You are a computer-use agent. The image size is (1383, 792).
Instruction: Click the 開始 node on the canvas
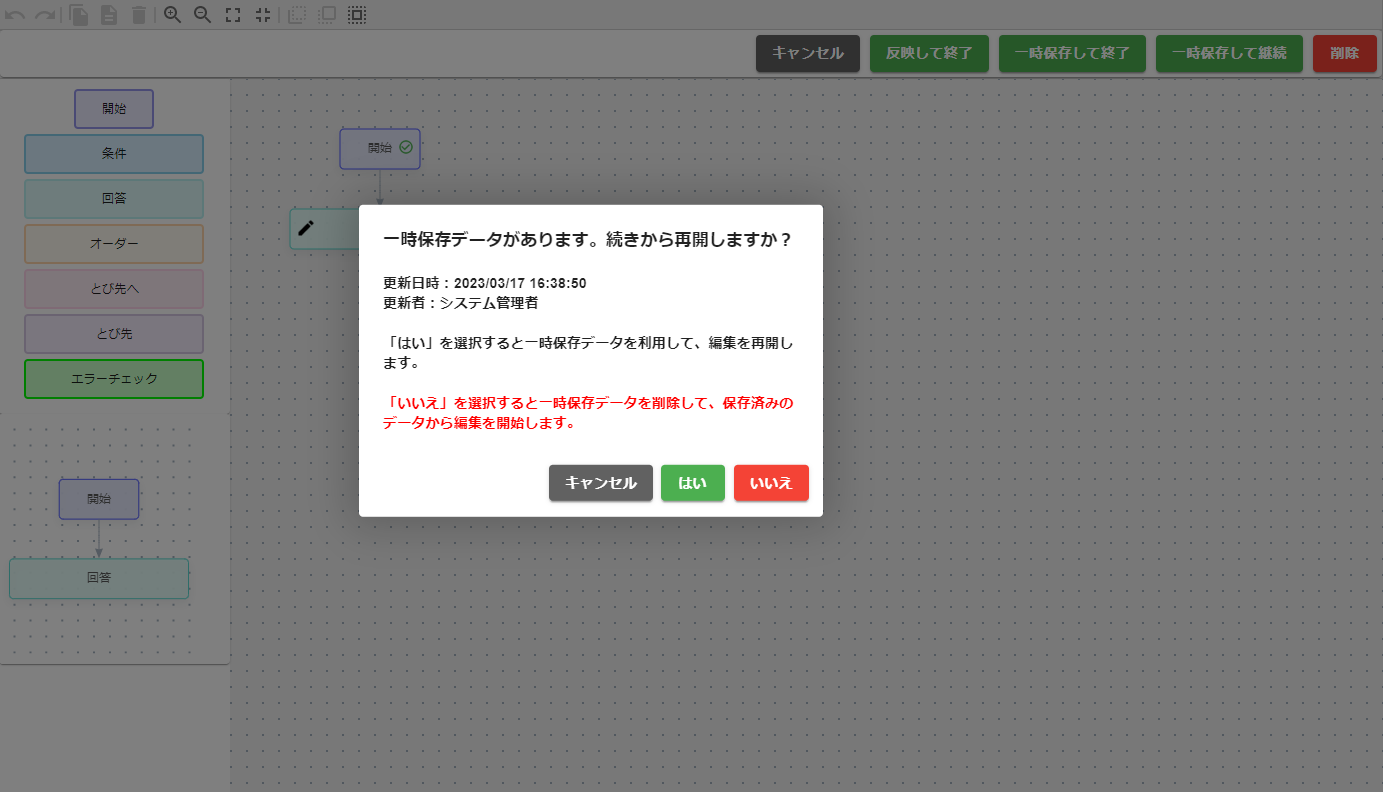(380, 148)
